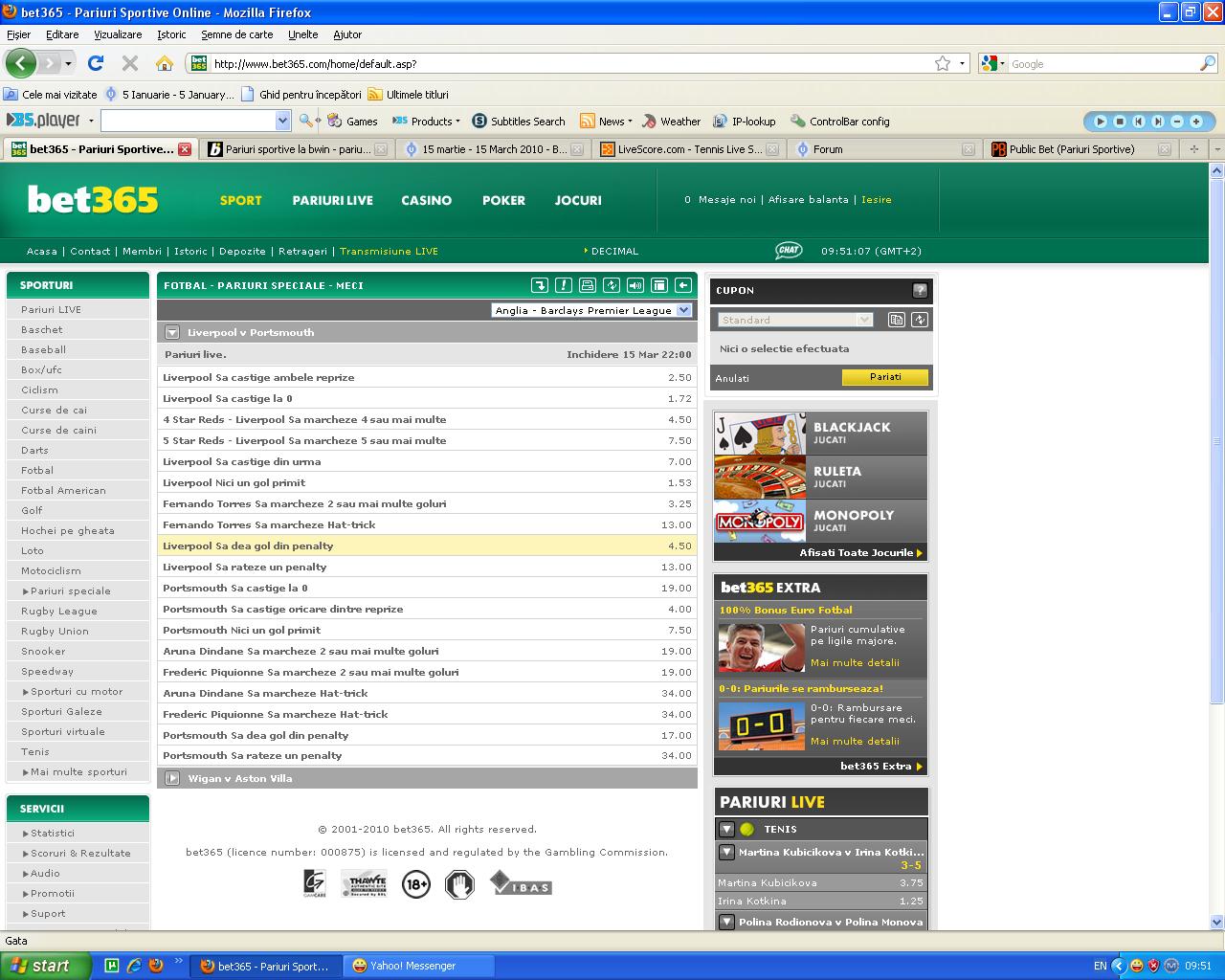Open the Semne de carte menu
The image size is (1225, 980).
[236, 34]
